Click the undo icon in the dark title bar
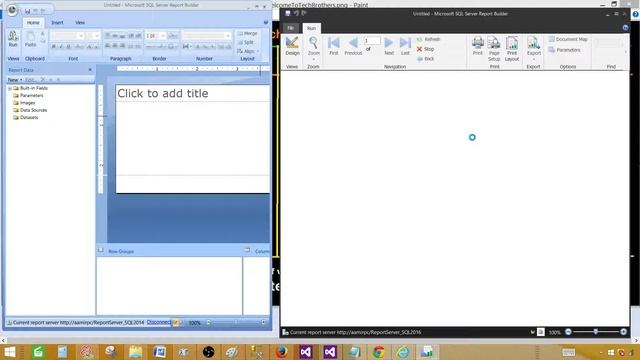The height and width of the screenshot is (360, 640). pos(296,13)
